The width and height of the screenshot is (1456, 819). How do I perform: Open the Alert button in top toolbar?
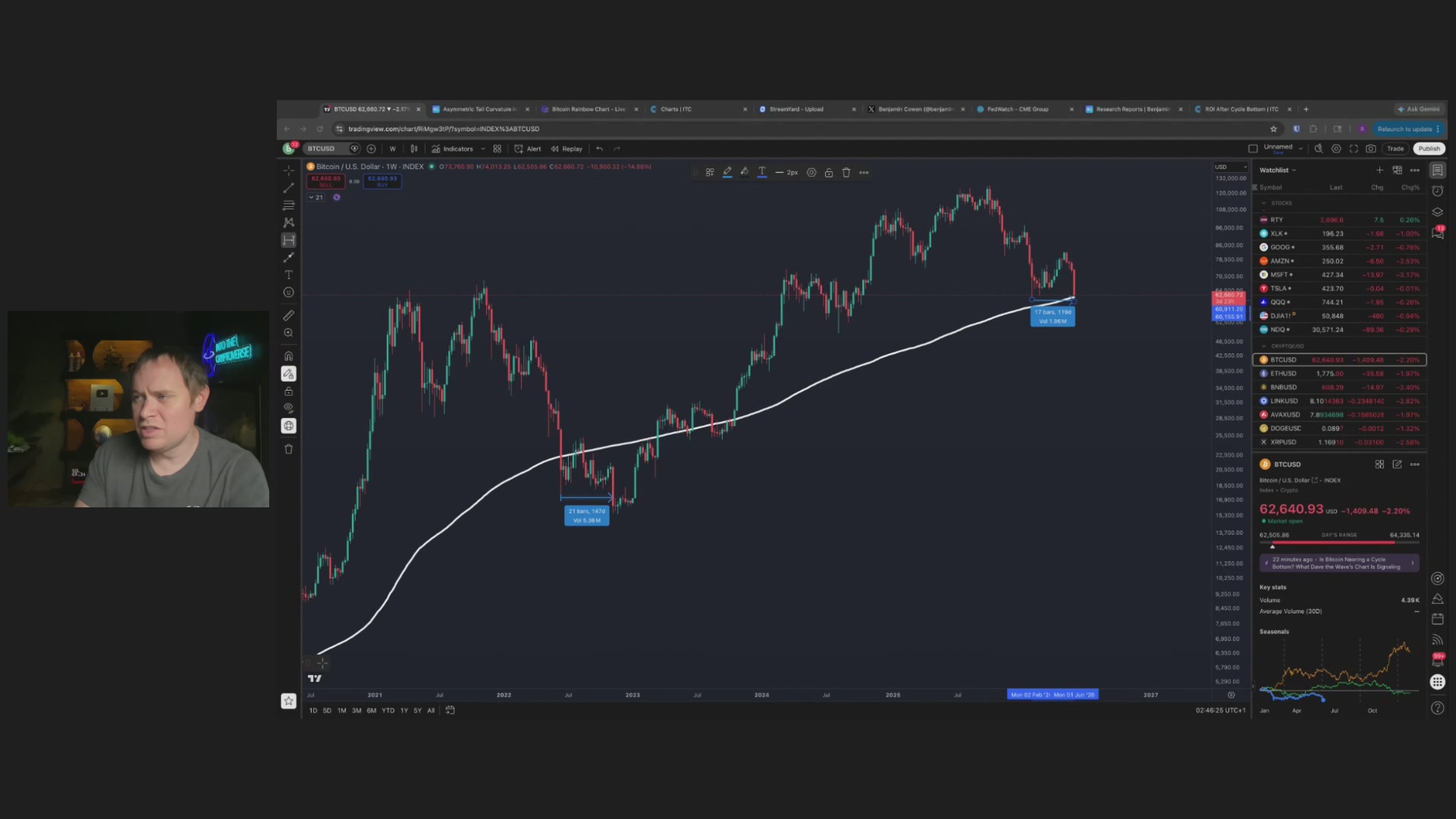pyautogui.click(x=528, y=149)
